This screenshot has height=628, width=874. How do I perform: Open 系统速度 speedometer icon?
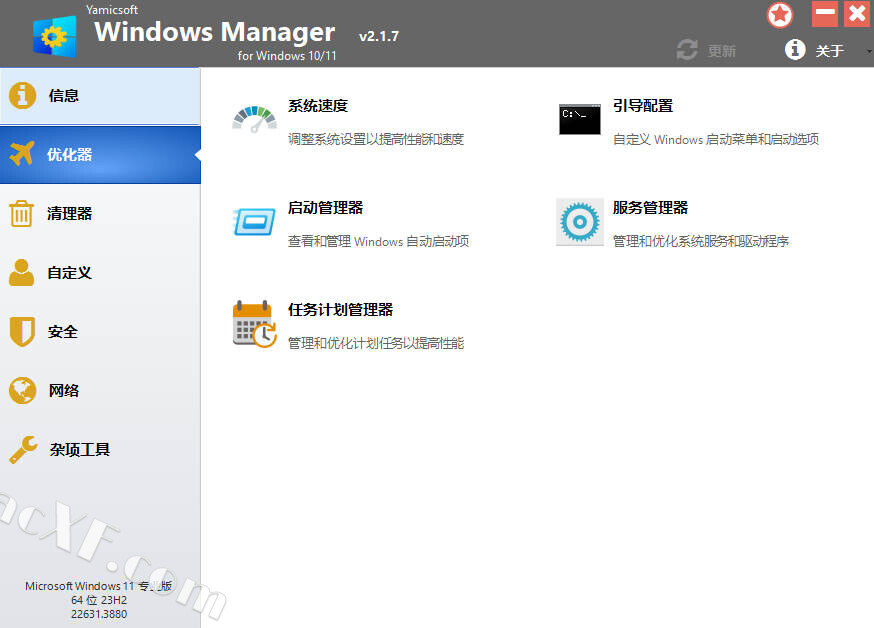[255, 119]
